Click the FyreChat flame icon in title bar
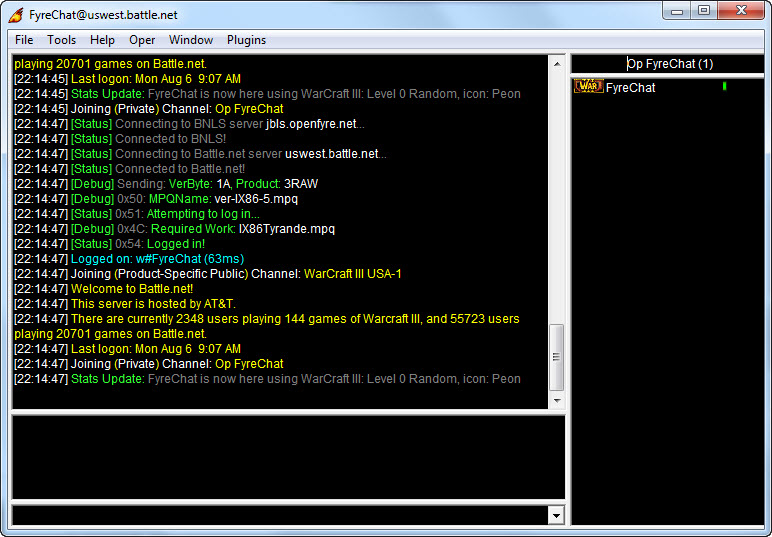772x537 pixels. click(x=16, y=12)
